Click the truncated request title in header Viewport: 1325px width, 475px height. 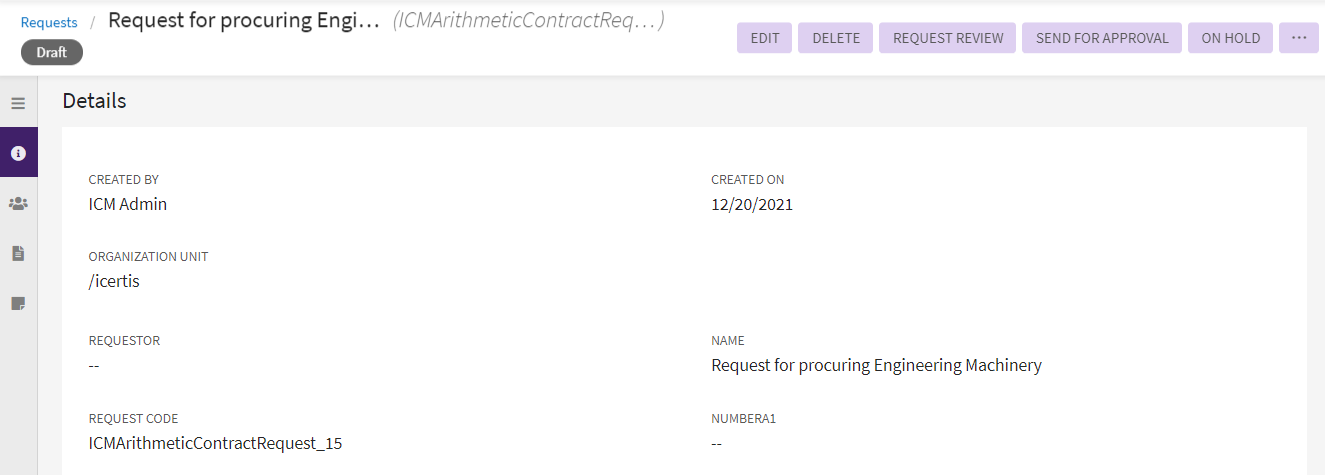244,20
